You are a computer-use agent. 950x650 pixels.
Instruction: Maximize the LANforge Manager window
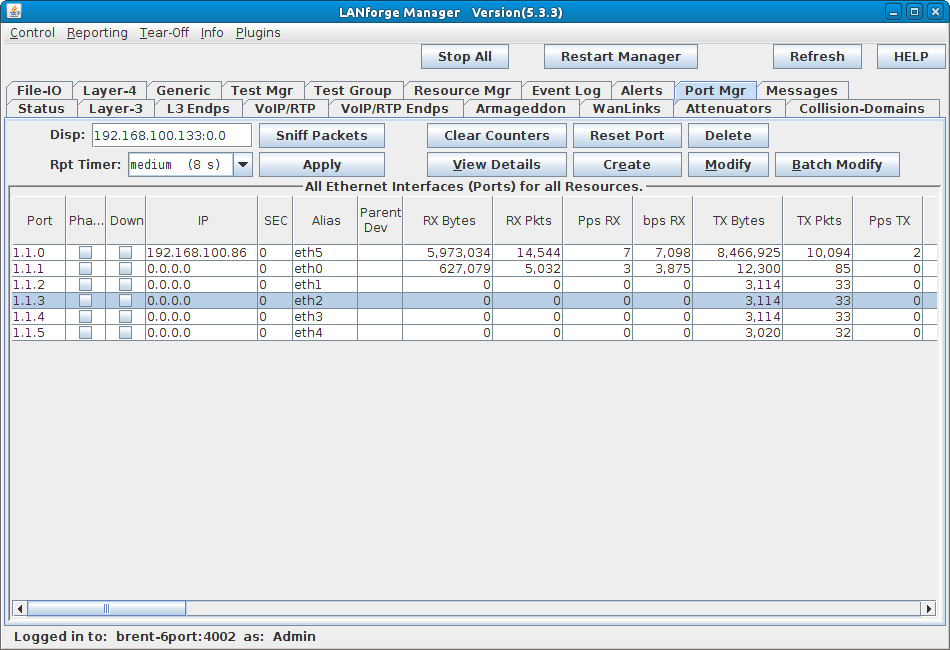click(x=914, y=12)
